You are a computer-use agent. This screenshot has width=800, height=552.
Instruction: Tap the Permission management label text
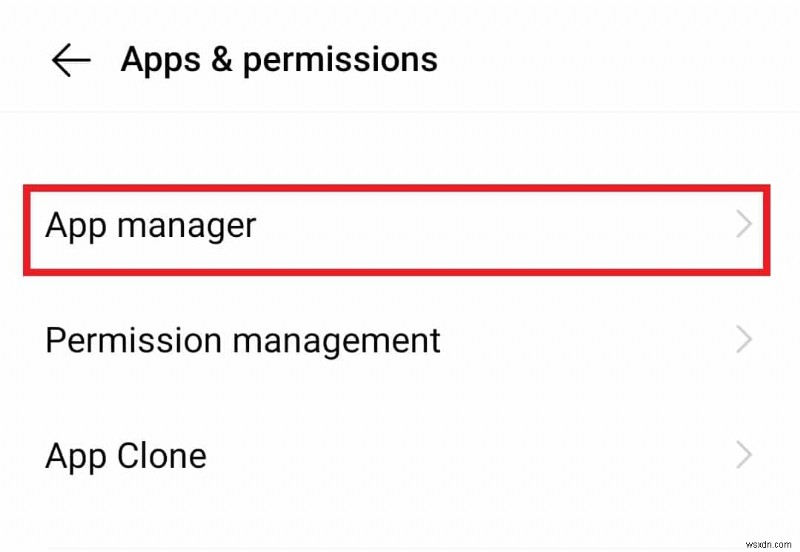click(242, 341)
